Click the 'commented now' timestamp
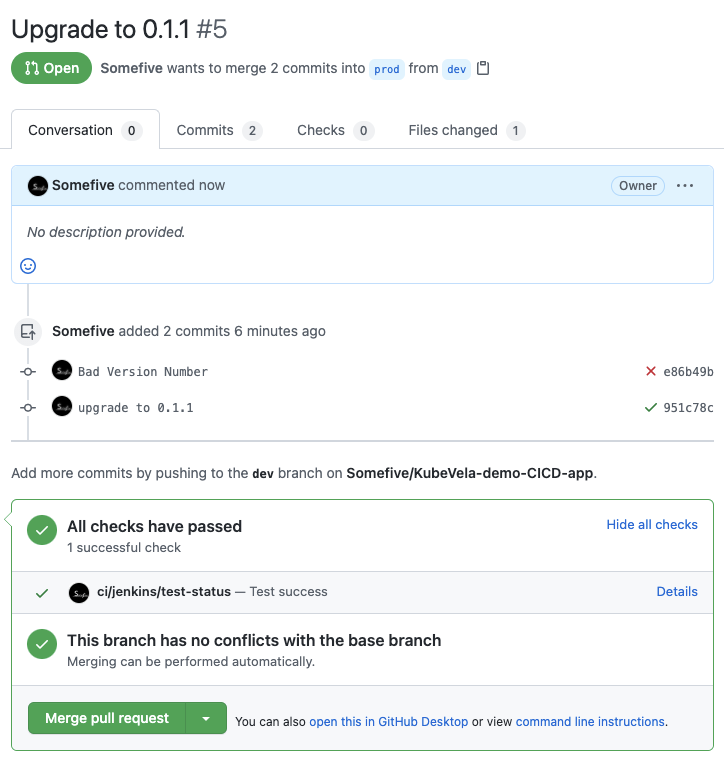Viewport: 724px width, 758px height. tap(172, 185)
